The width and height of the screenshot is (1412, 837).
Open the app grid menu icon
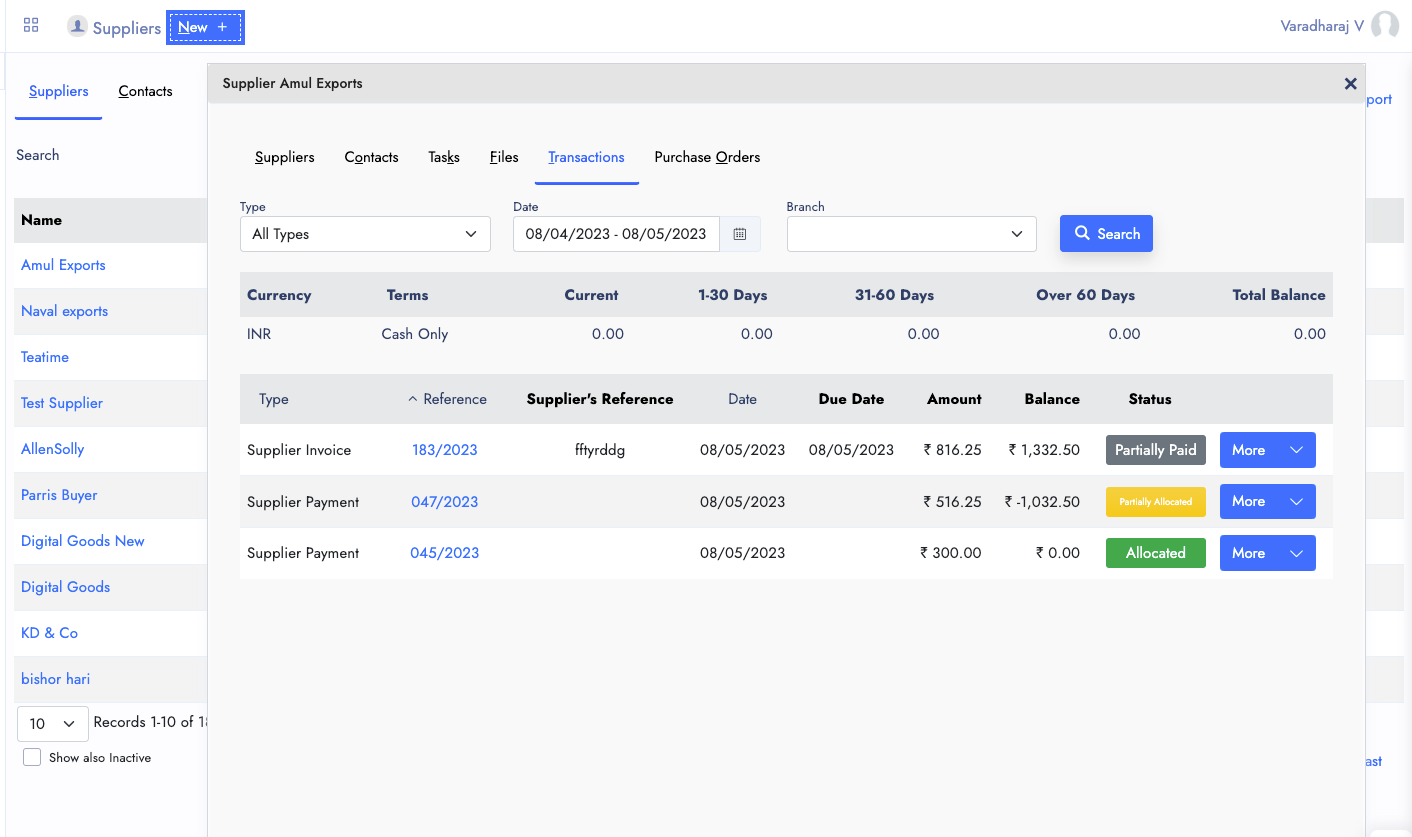[x=31, y=26]
